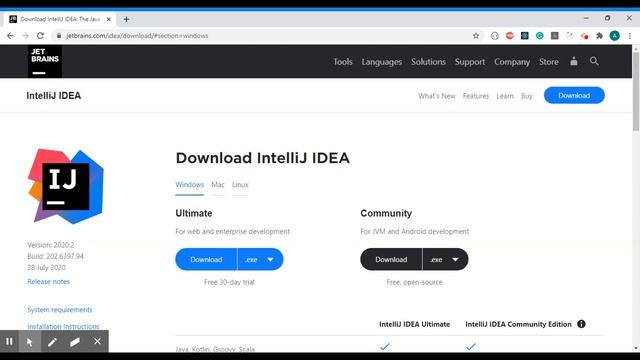Open the What's New link
This screenshot has height=360, width=640.
pyautogui.click(x=436, y=96)
